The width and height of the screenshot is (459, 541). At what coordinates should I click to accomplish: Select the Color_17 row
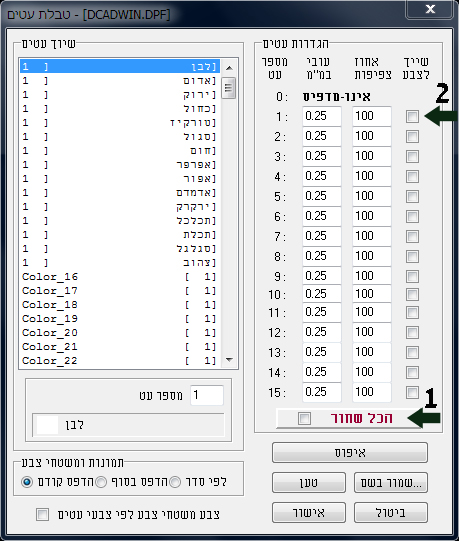pos(120,291)
